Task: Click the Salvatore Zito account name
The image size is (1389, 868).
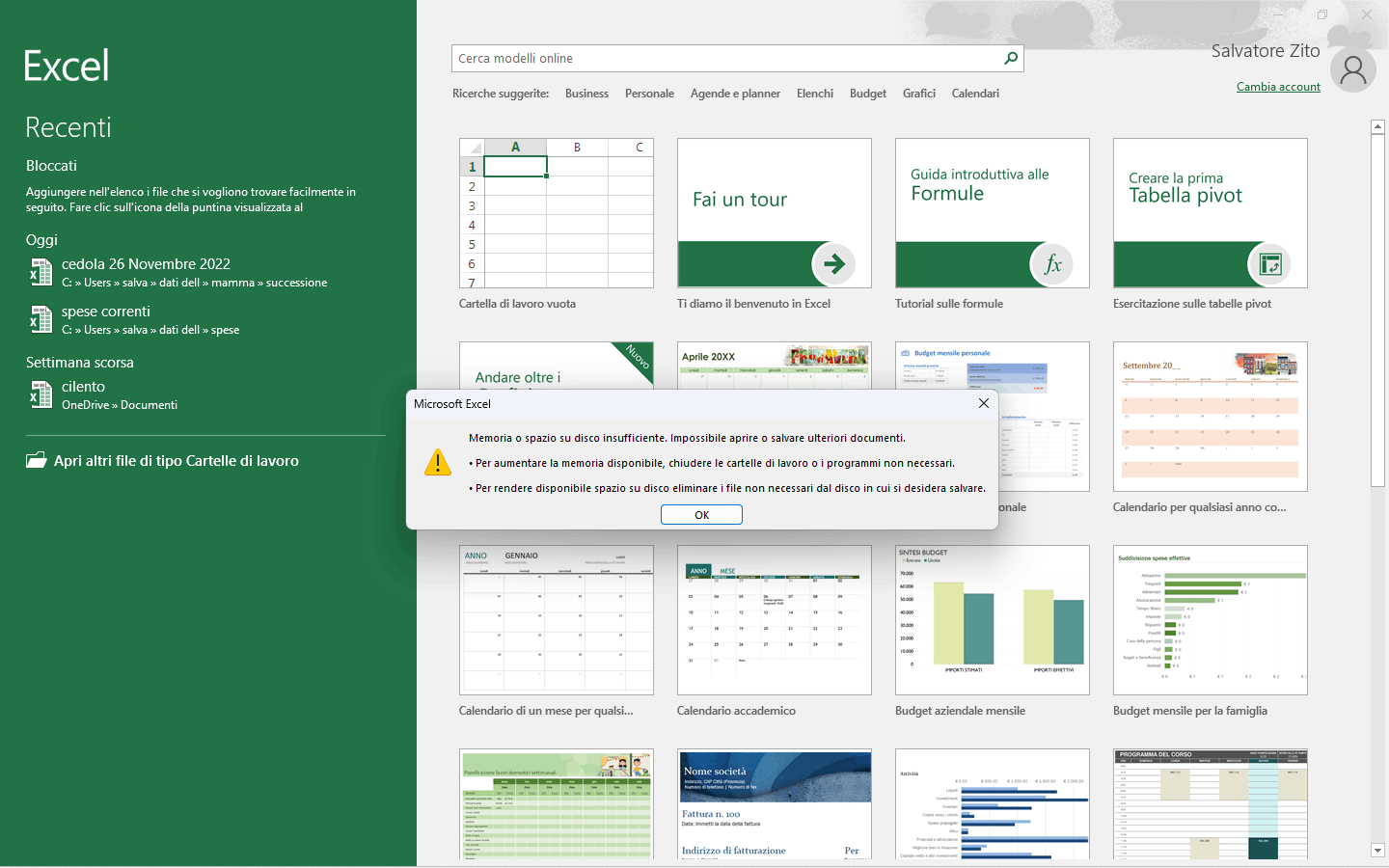Action: point(1266,51)
